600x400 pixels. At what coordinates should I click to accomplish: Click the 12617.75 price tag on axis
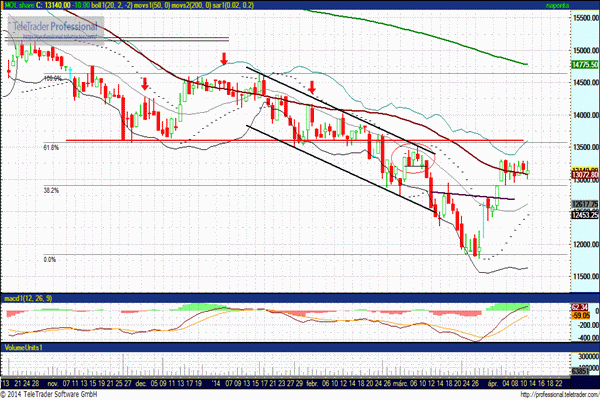tap(585, 204)
